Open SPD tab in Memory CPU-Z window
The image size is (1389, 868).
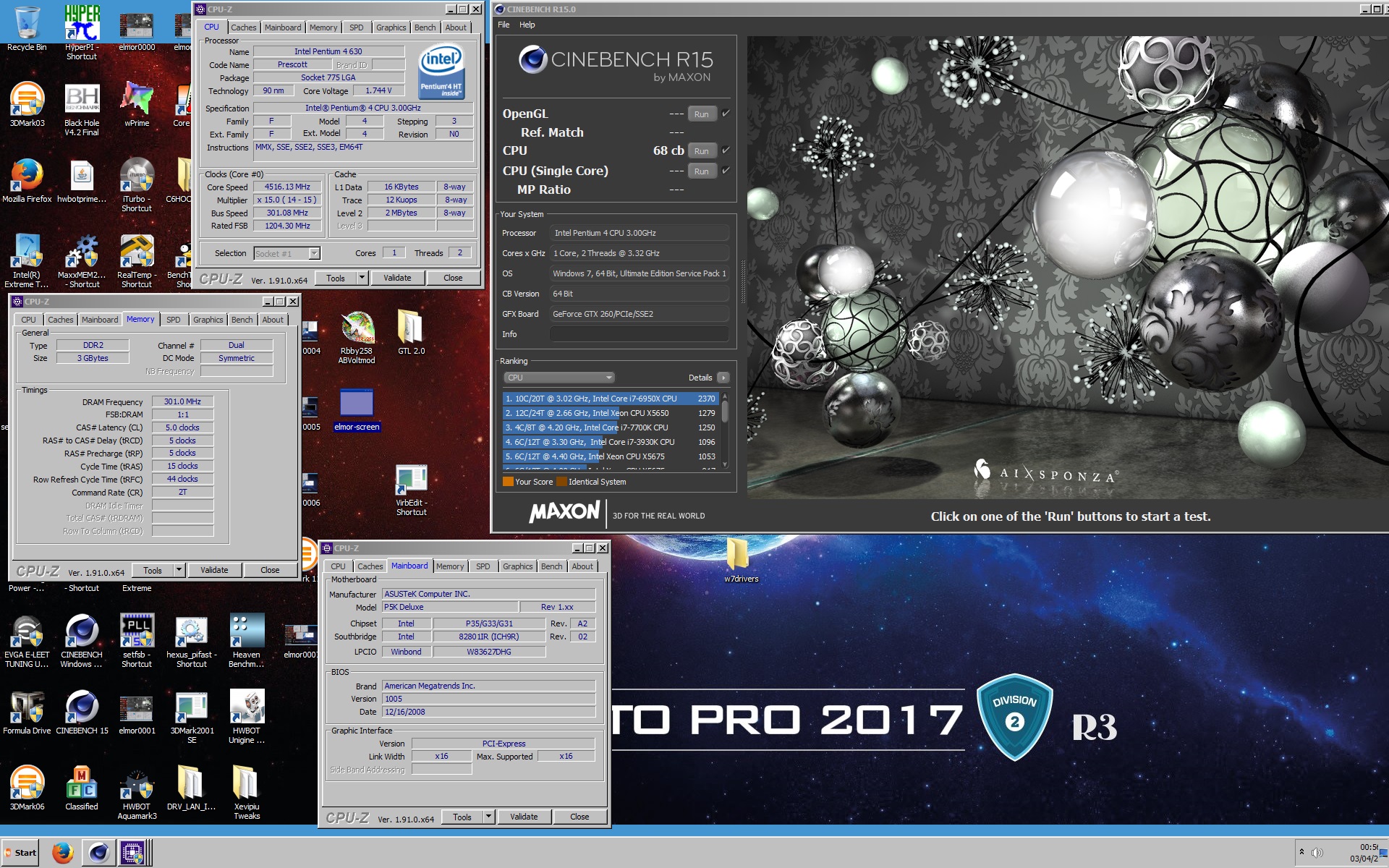click(174, 320)
